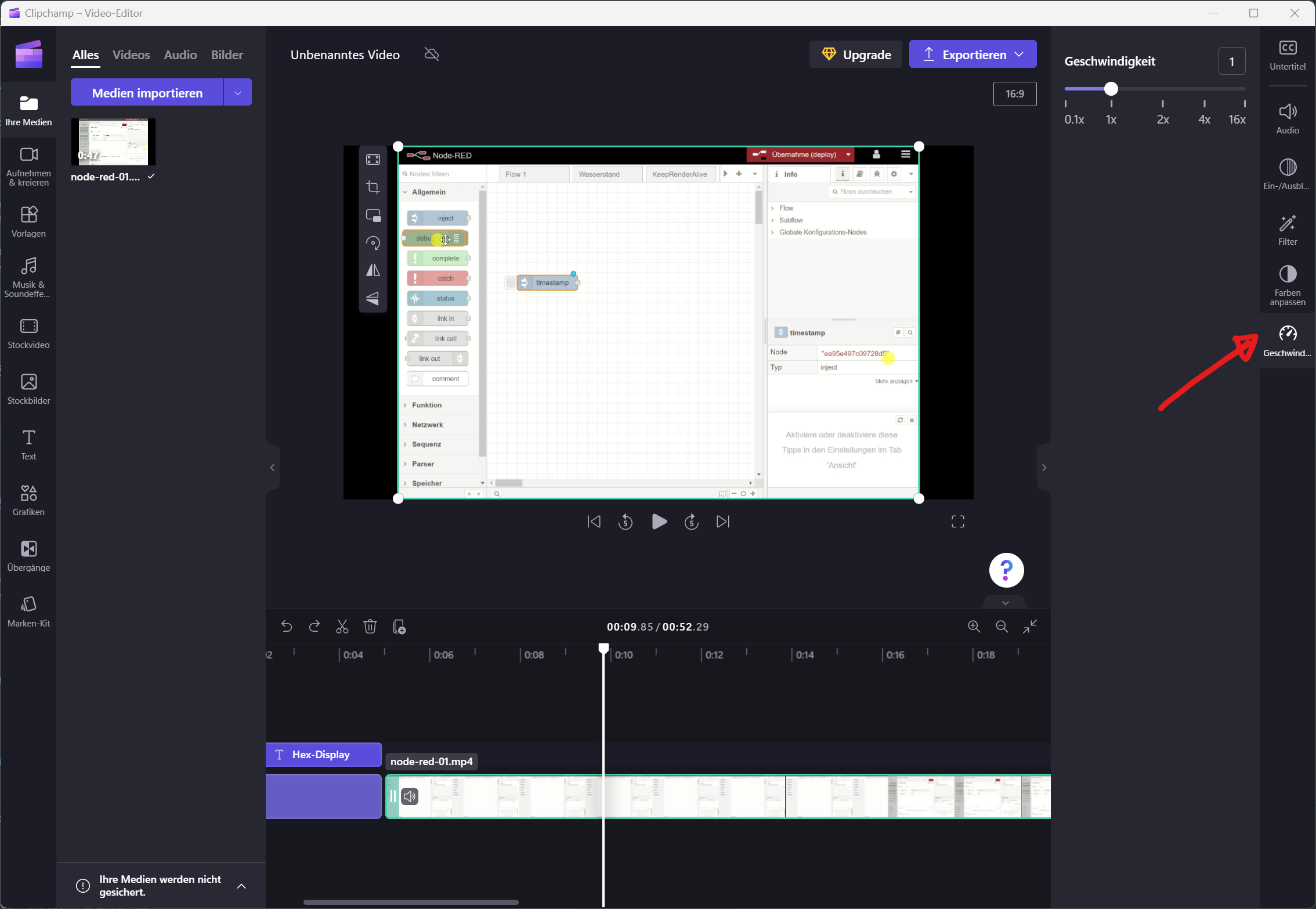Flip clip vertically

[x=373, y=298]
